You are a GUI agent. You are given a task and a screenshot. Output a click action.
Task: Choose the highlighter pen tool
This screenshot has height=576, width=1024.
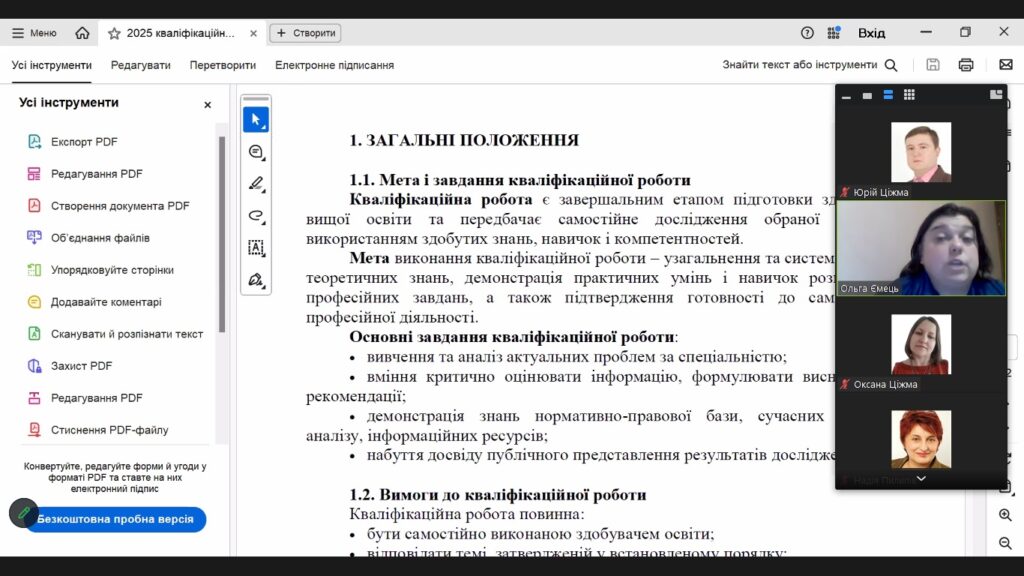point(256,184)
